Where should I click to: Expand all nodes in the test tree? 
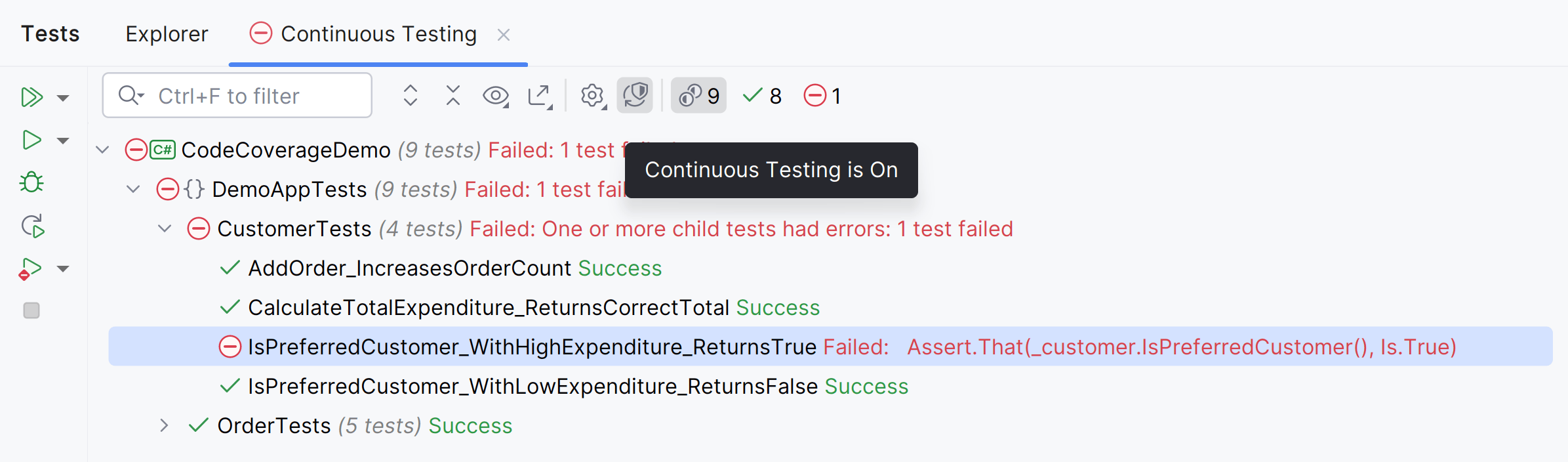(x=410, y=96)
